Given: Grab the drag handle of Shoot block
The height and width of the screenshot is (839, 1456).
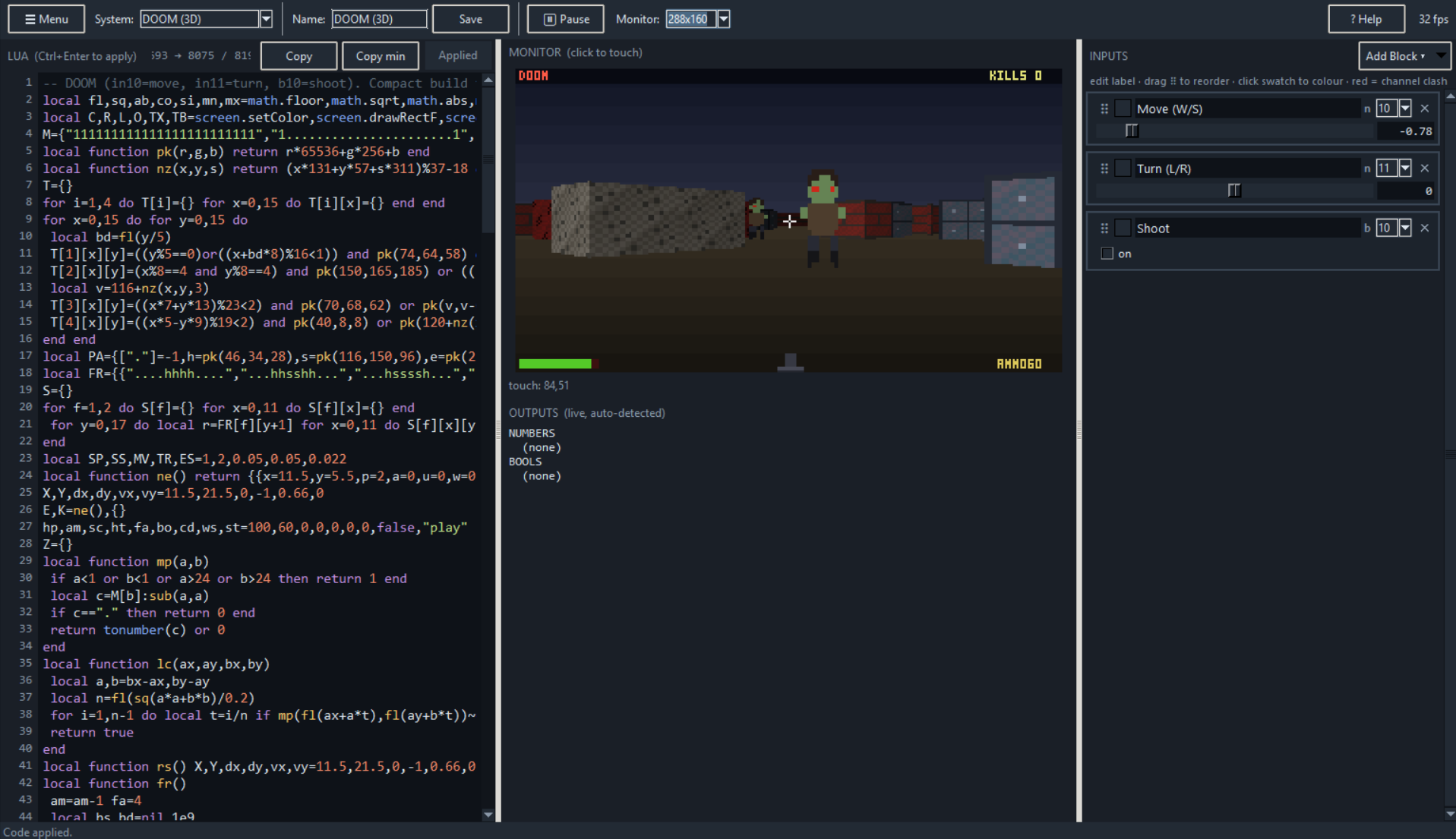Looking at the screenshot, I should (x=1104, y=228).
